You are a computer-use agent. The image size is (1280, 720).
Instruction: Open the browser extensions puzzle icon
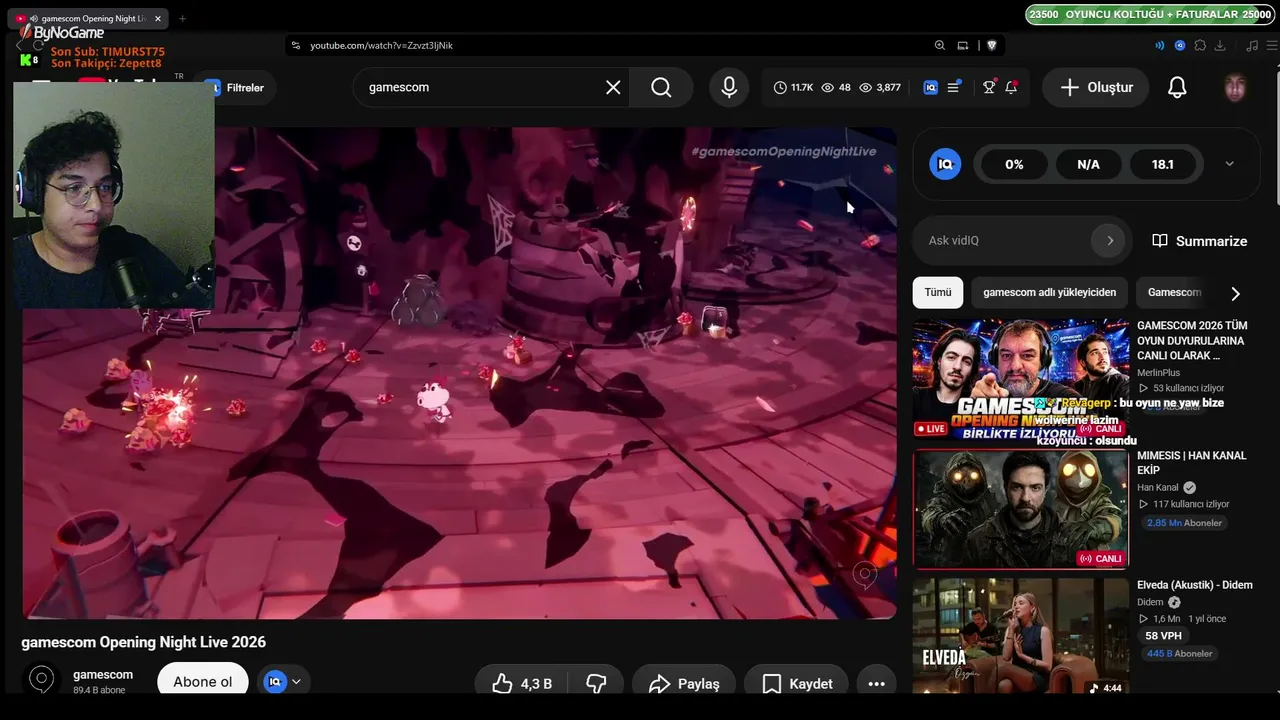pyautogui.click(x=1200, y=45)
